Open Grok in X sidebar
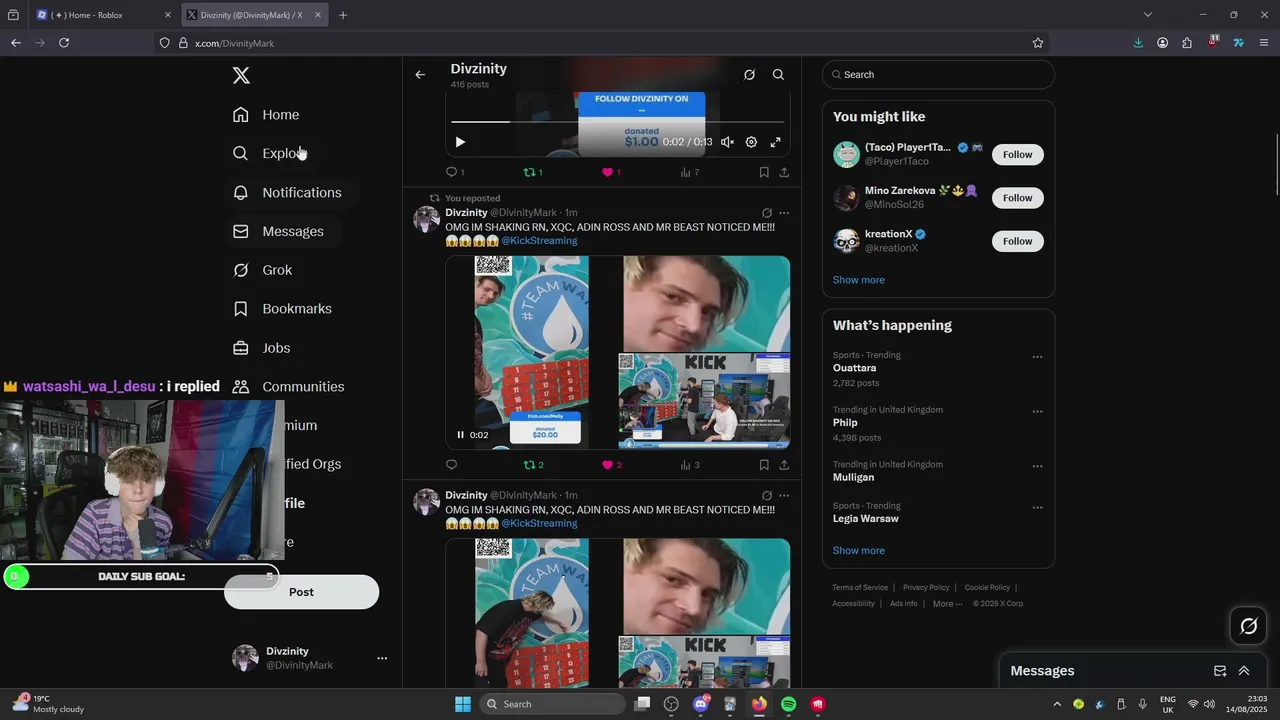Screen dimensions: 1280x720 point(263,270)
